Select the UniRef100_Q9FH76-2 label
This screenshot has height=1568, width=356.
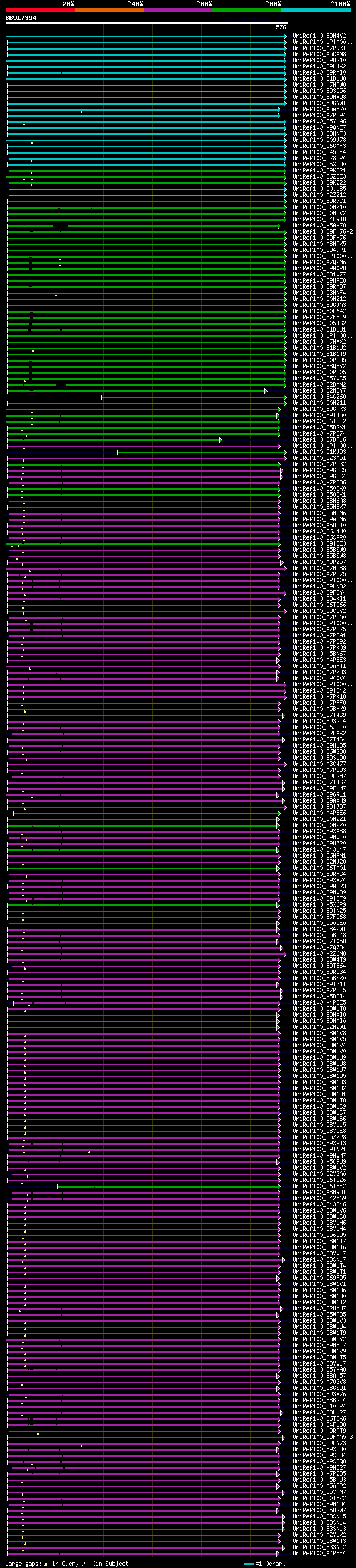click(x=323, y=232)
